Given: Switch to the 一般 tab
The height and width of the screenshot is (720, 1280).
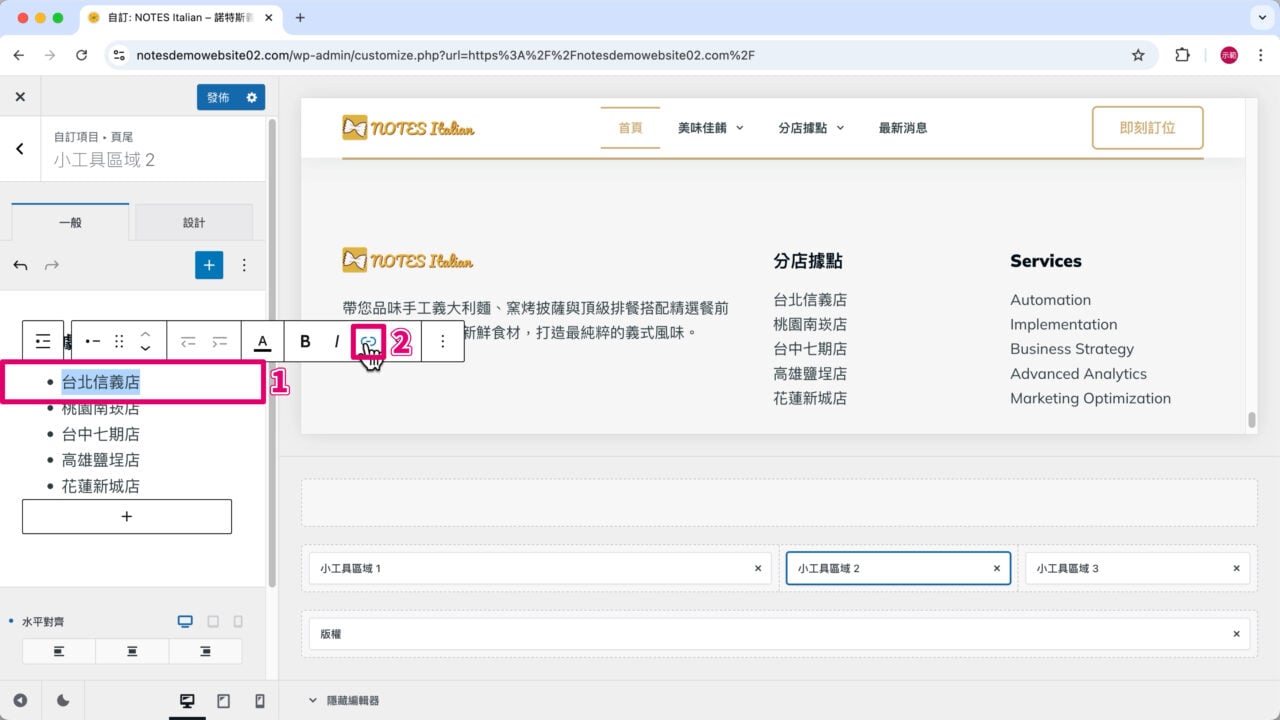Looking at the screenshot, I should point(70,222).
